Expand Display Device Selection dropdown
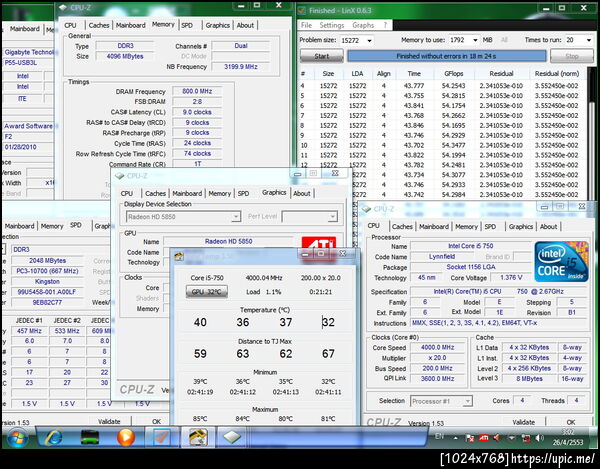Screen dimensions: 600x469 click(236, 217)
